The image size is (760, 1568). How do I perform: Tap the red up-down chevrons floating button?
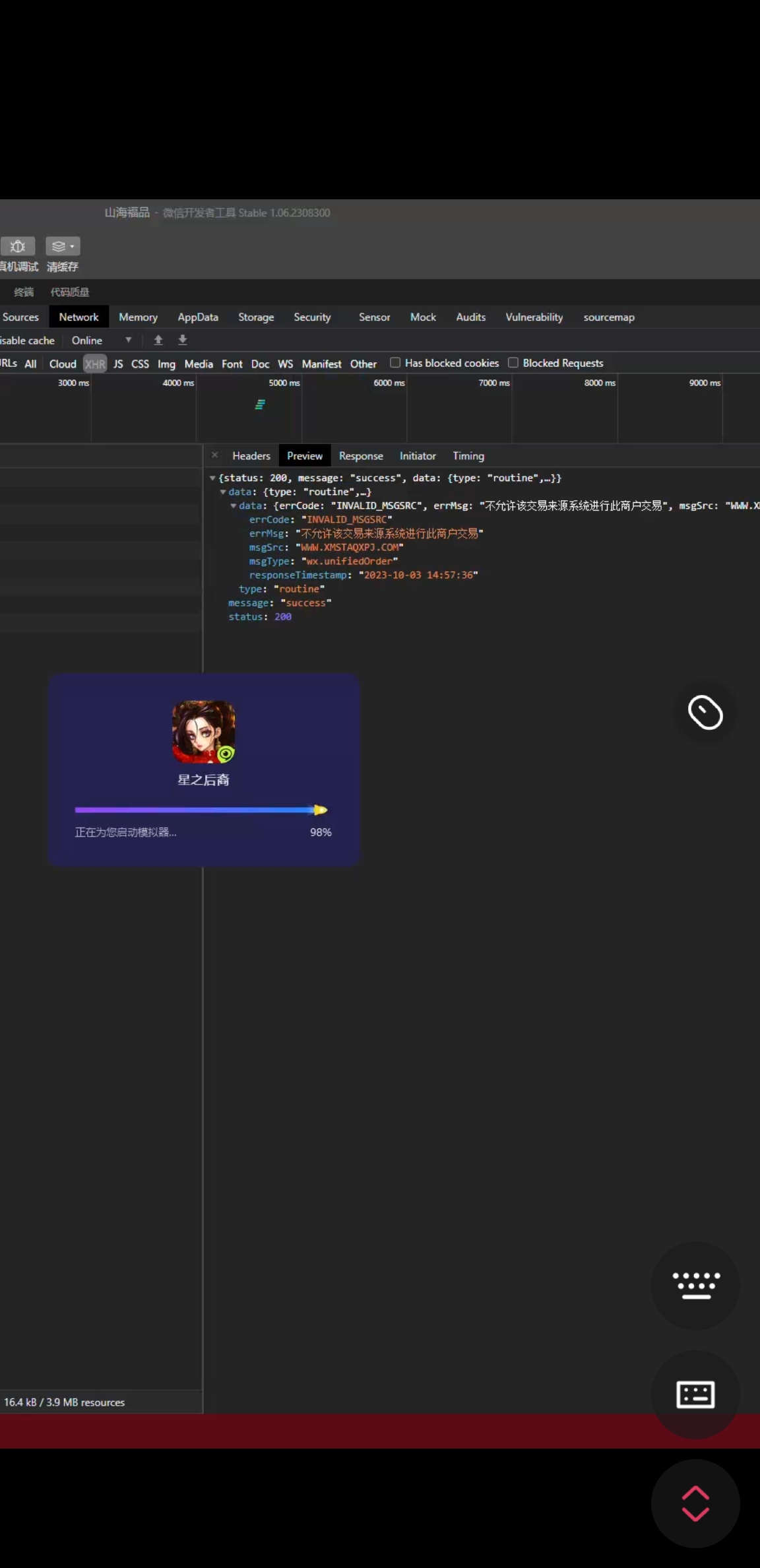[x=695, y=1503]
